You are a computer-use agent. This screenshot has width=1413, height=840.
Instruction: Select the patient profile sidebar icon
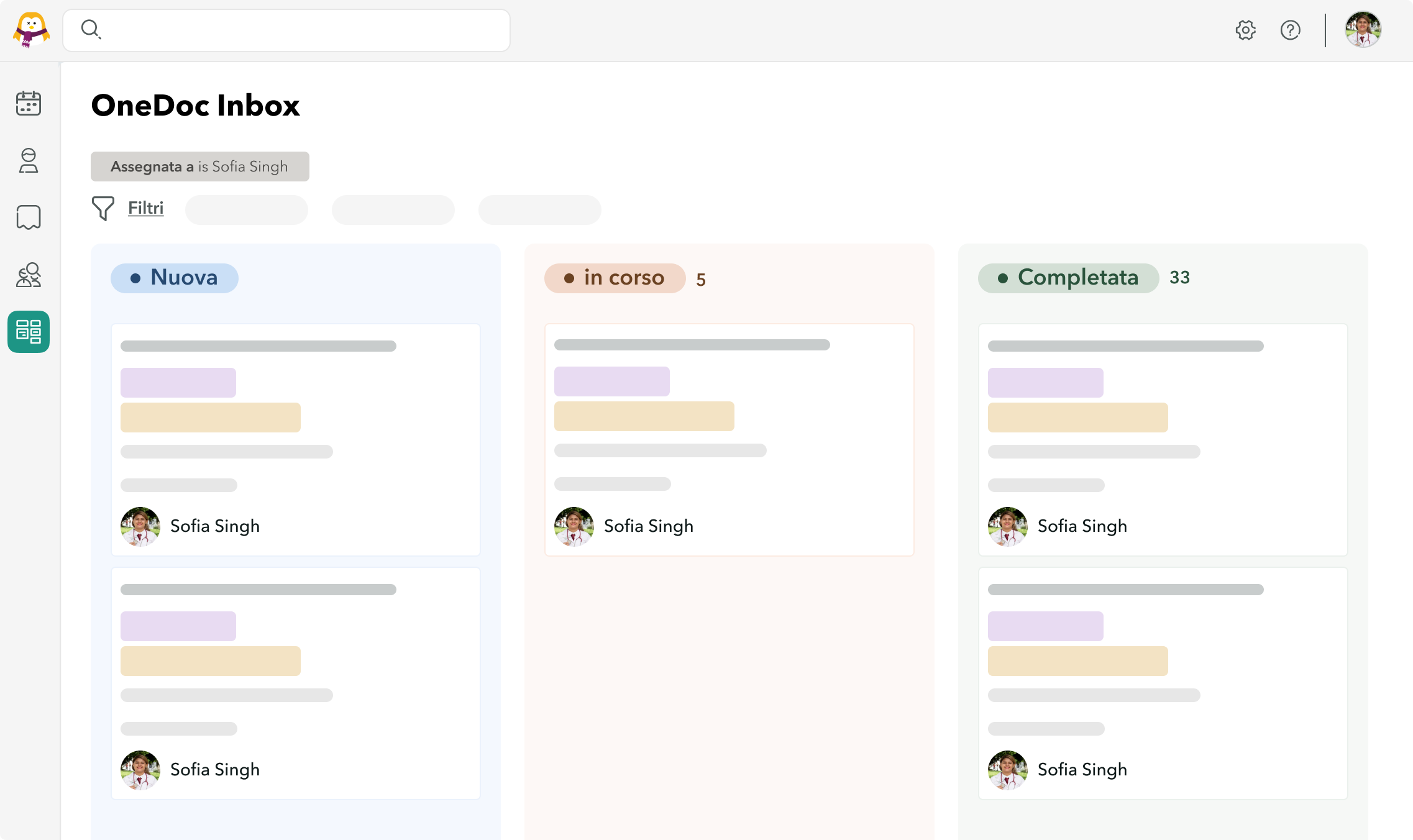29,162
